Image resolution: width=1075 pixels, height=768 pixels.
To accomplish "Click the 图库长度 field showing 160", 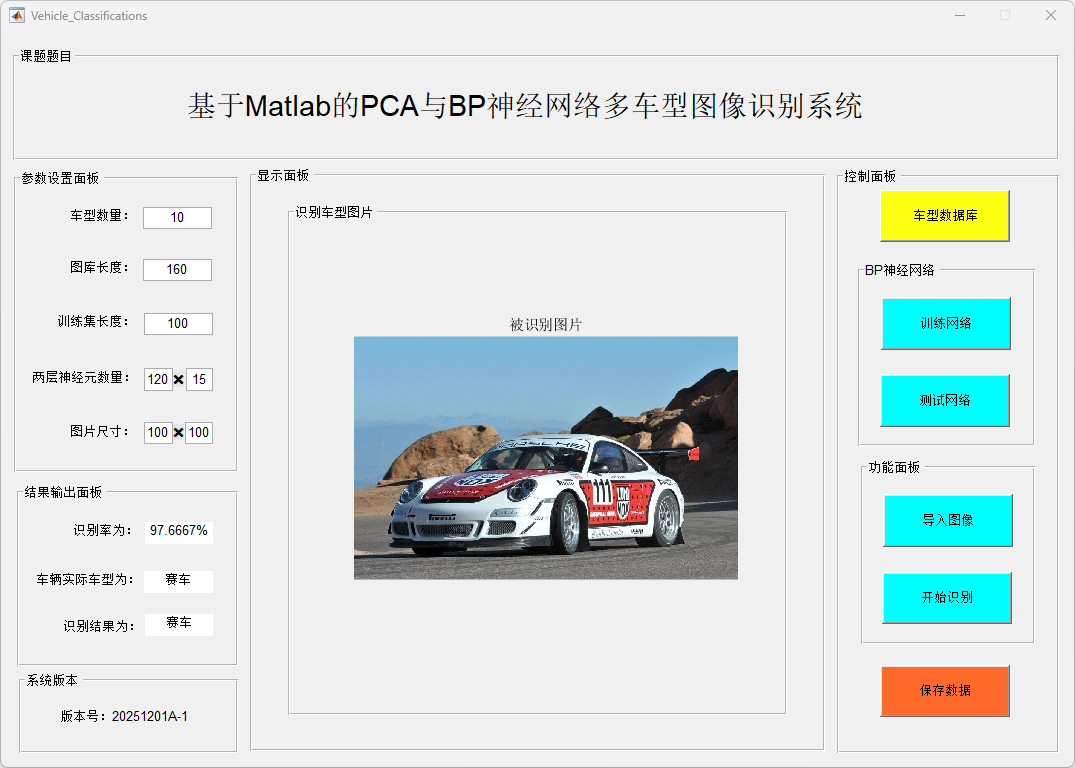I will (x=177, y=270).
